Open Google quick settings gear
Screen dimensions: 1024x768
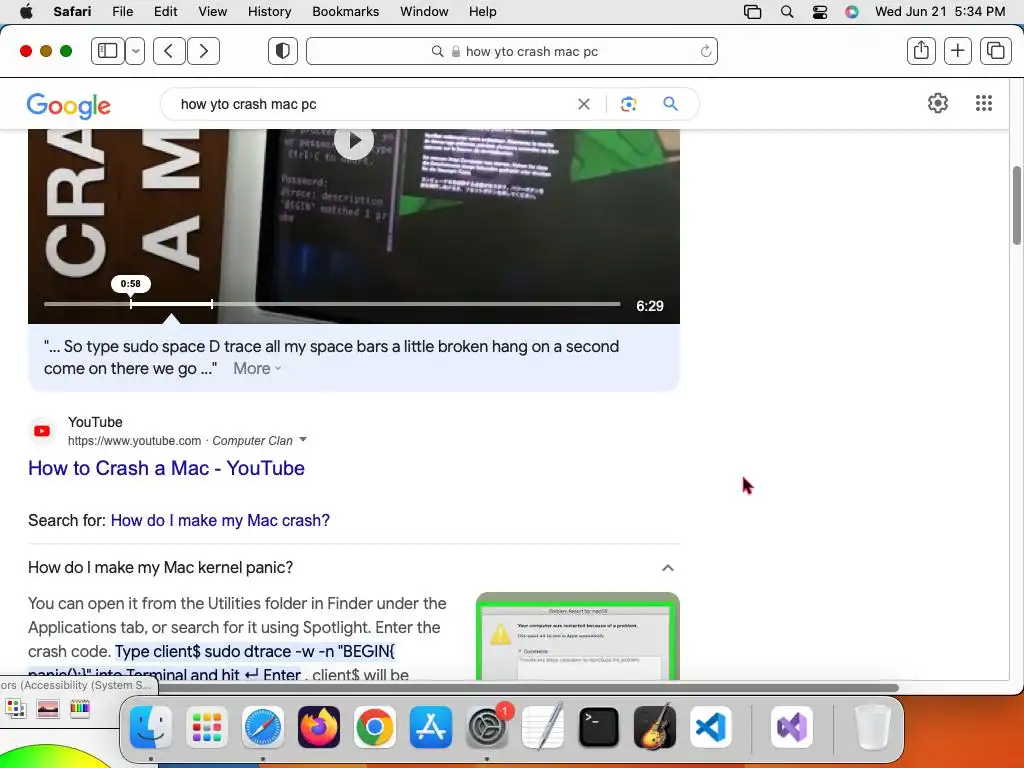(x=938, y=103)
